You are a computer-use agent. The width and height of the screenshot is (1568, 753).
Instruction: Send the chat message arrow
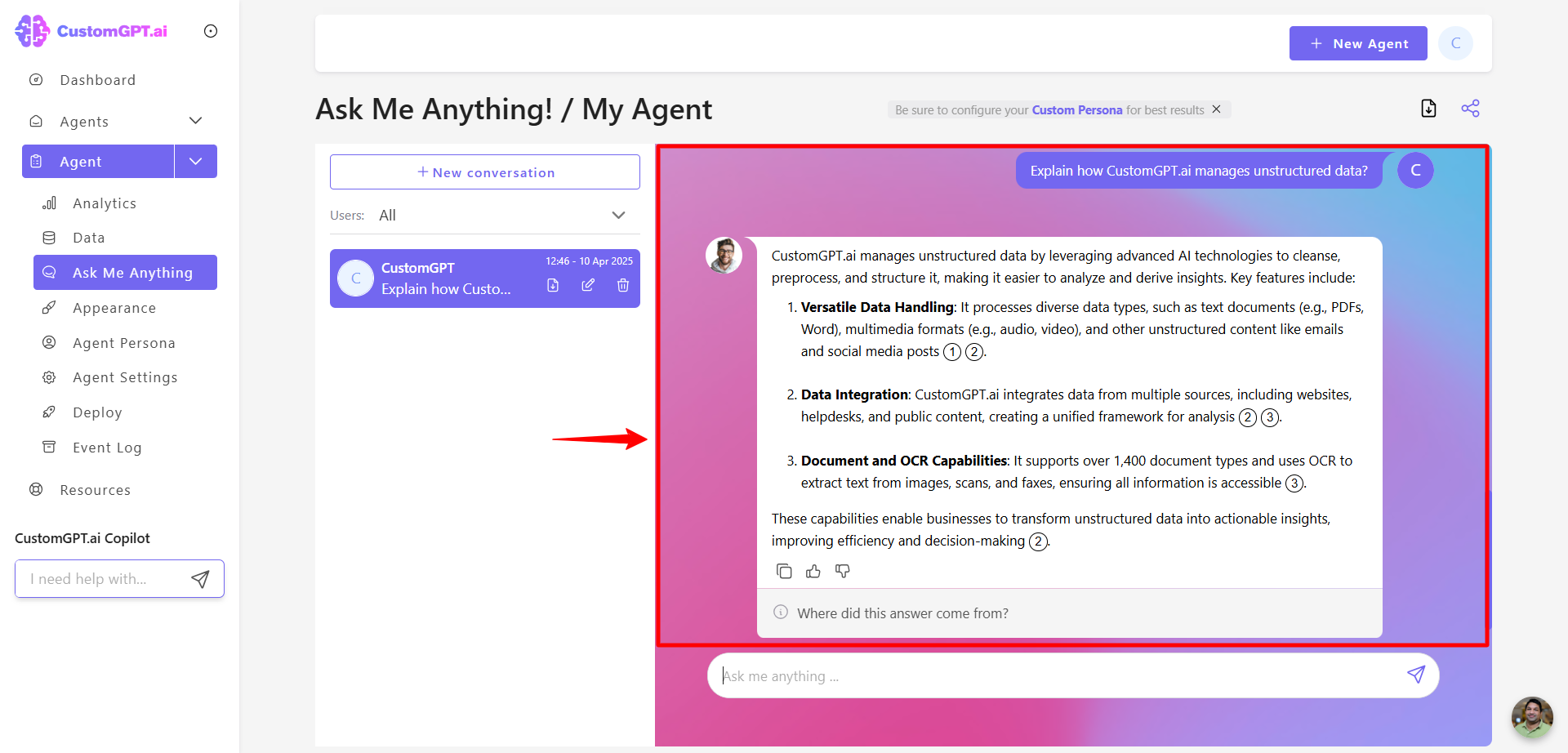coord(1416,675)
